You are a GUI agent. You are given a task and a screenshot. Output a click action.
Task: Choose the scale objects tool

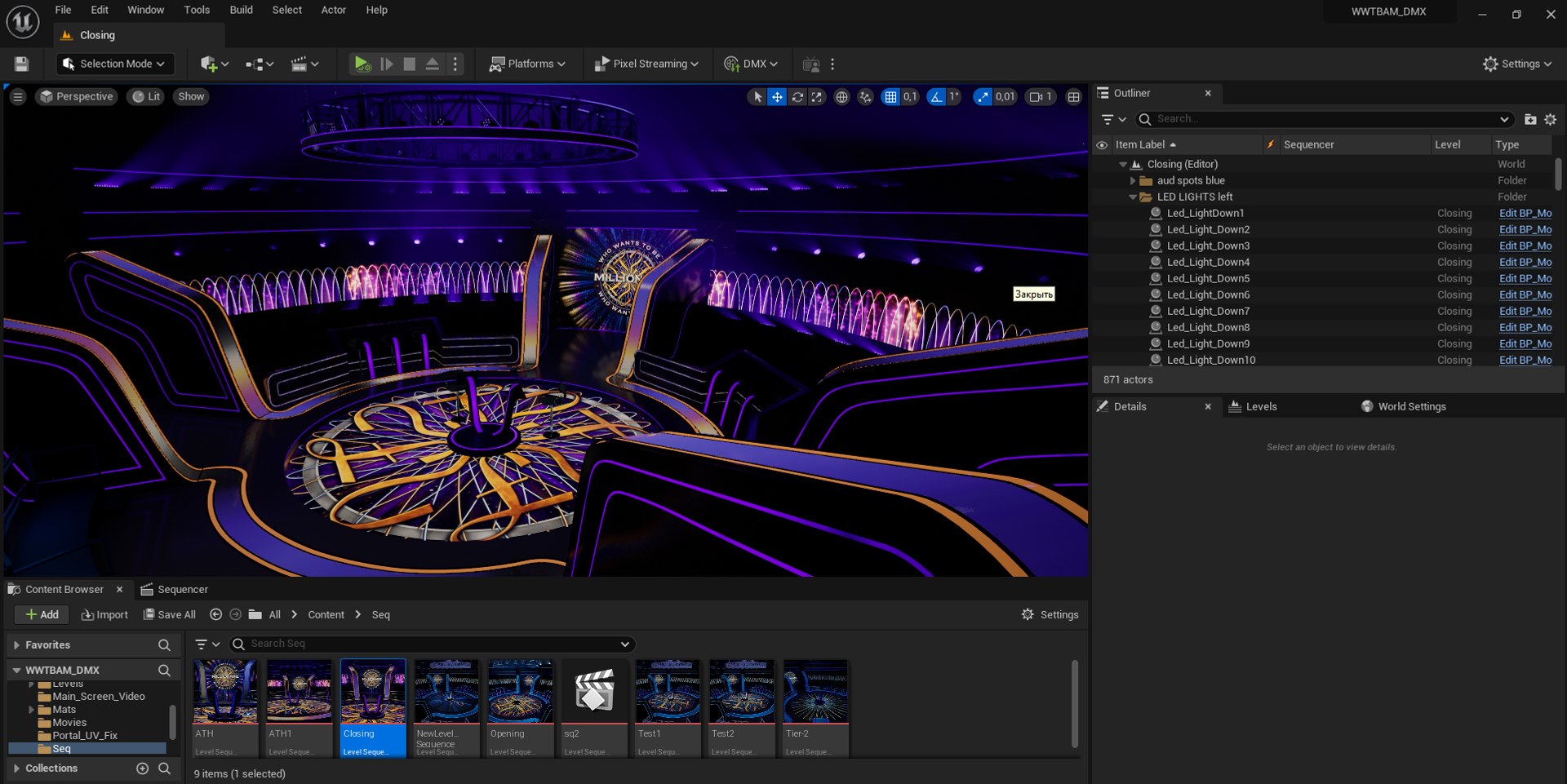click(816, 97)
